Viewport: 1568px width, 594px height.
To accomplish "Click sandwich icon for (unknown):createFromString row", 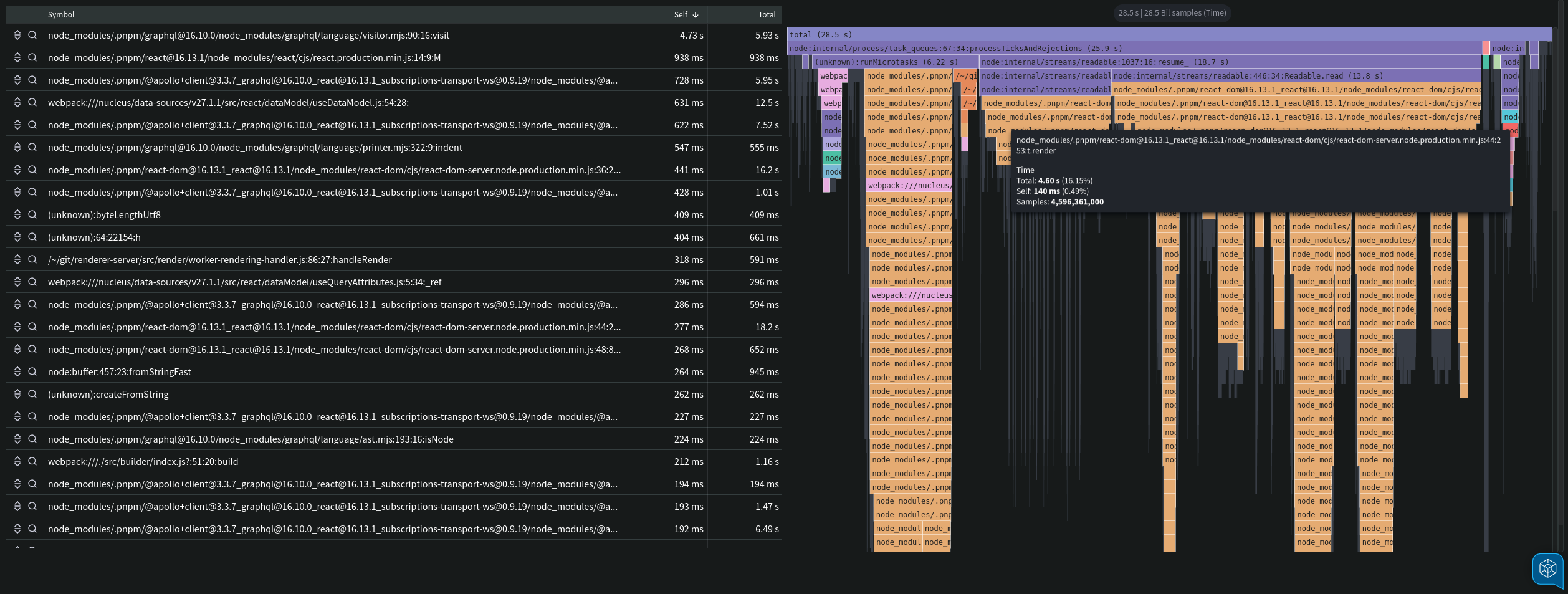I will tap(17, 394).
